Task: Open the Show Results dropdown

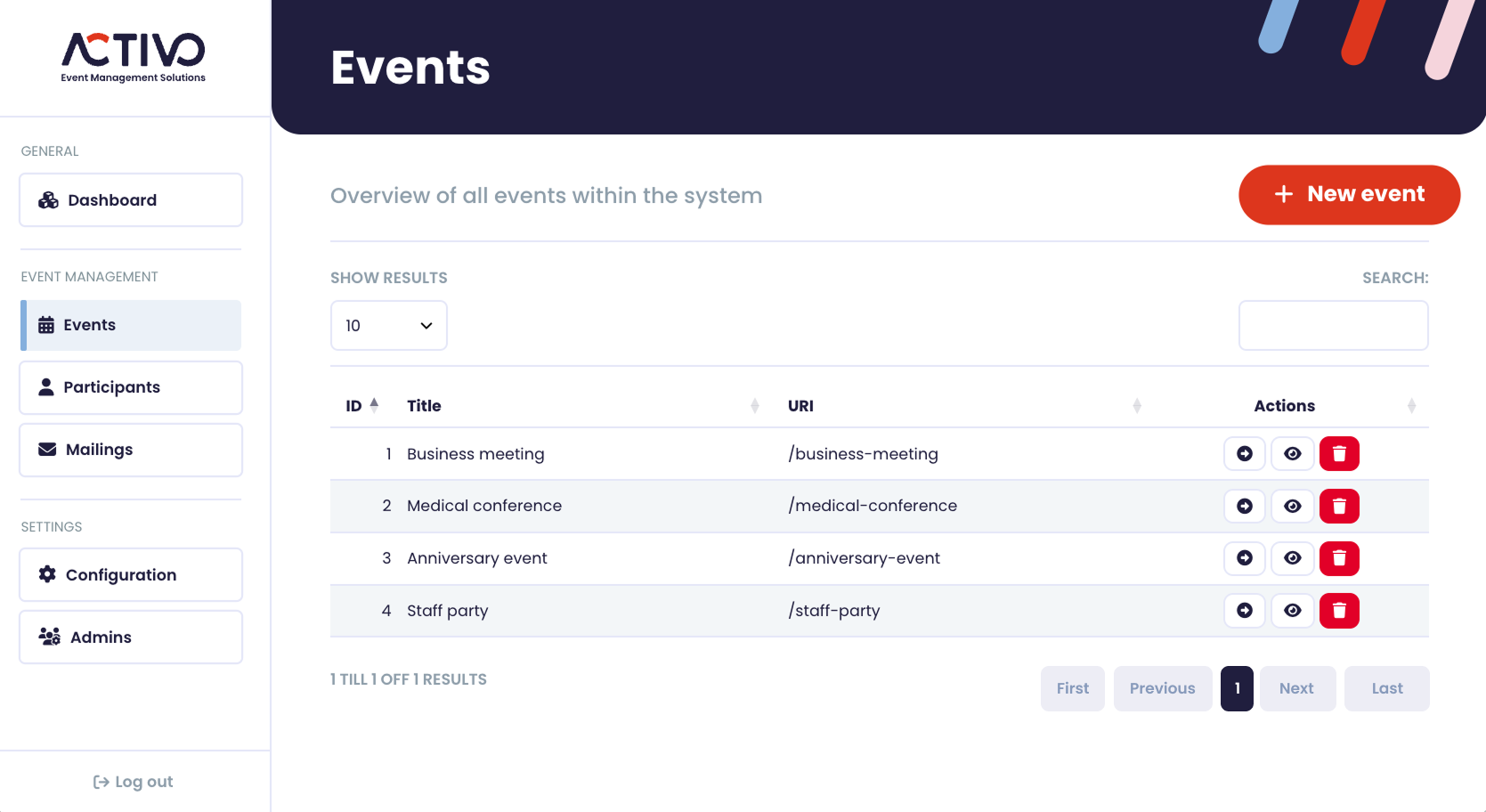Action: [388, 326]
